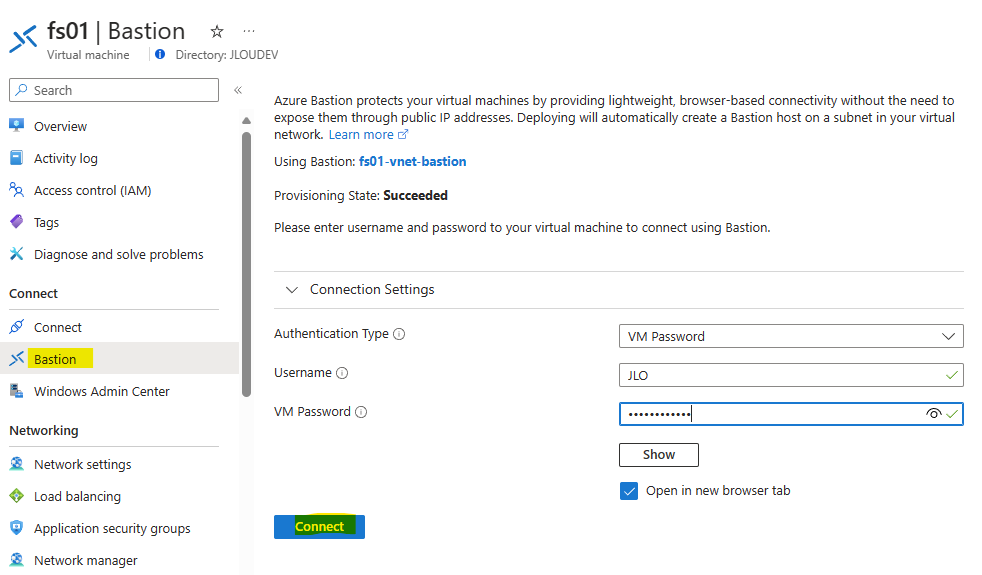The height and width of the screenshot is (575, 982).
Task: Click the Username field containing JLO
Action: (791, 375)
